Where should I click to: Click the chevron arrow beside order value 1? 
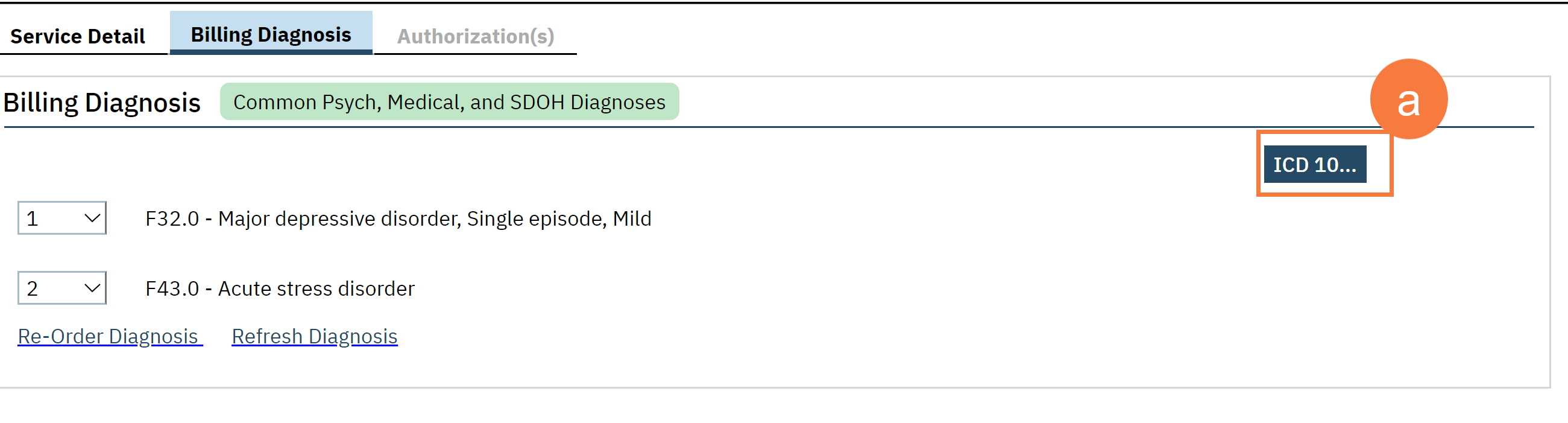[x=92, y=218]
